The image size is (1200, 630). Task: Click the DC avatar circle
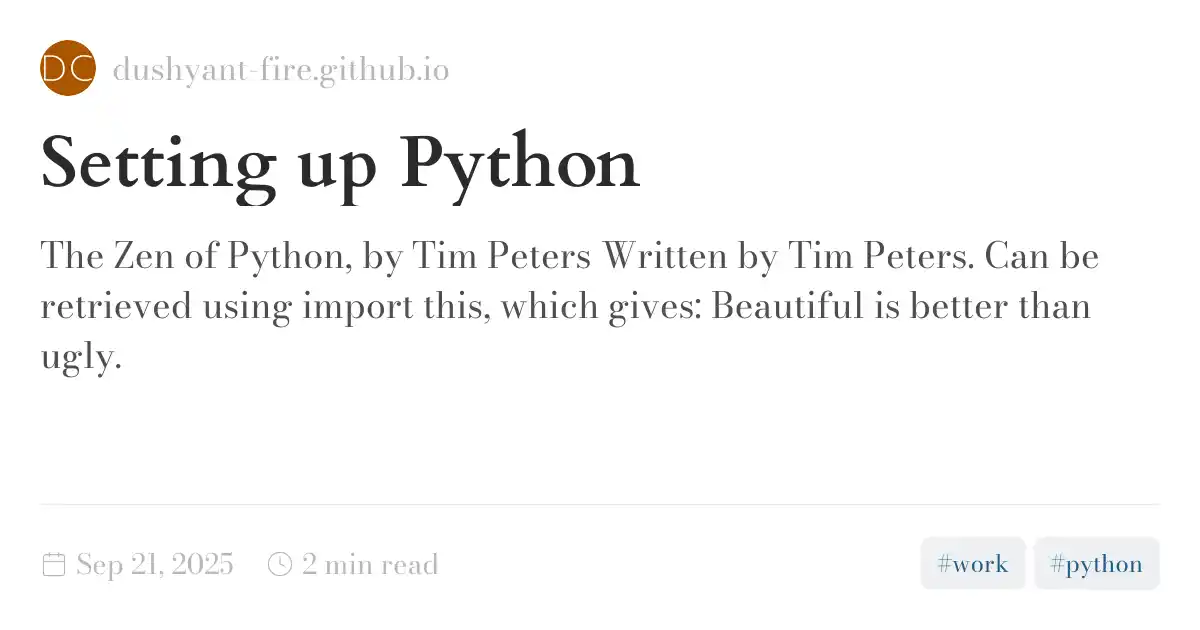tap(68, 68)
